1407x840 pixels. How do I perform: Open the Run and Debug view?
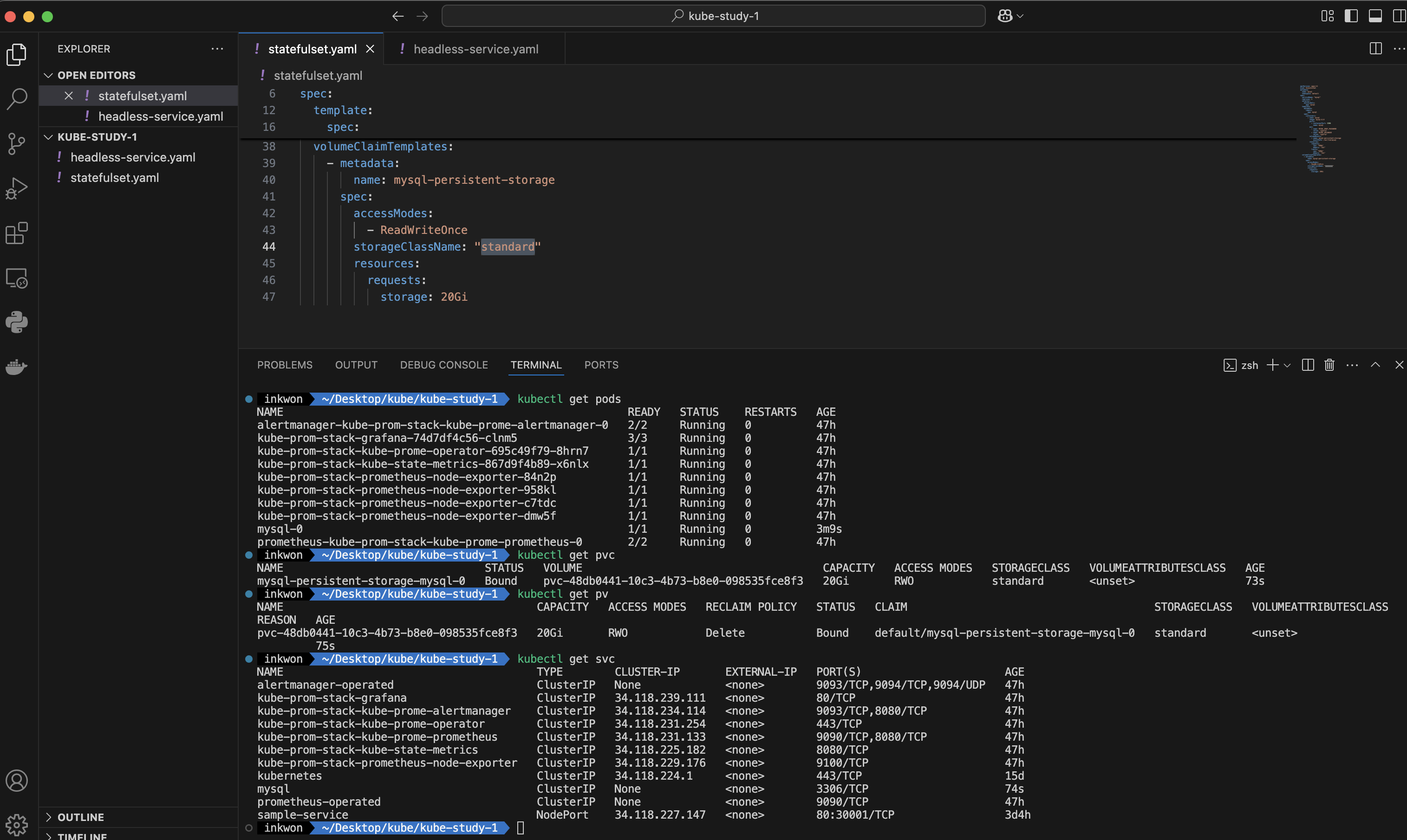click(x=16, y=188)
